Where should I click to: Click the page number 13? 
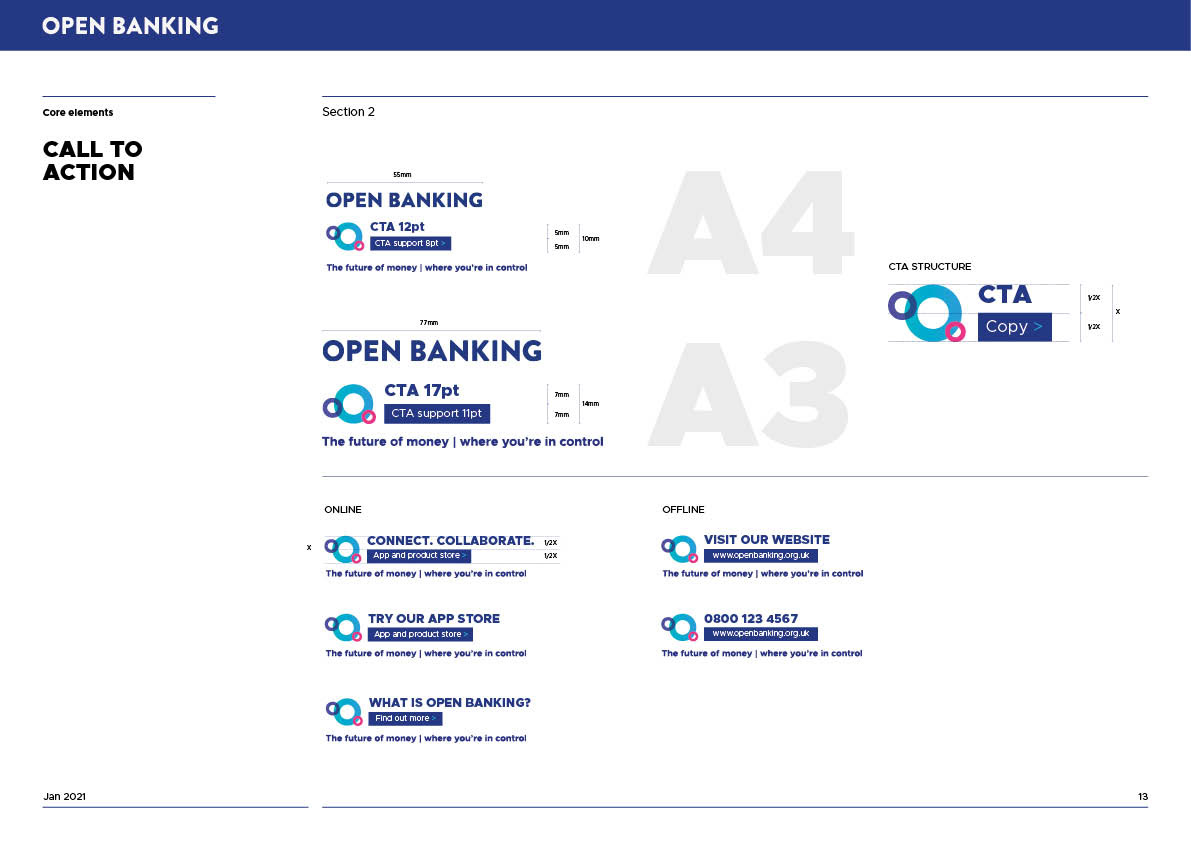pyautogui.click(x=1142, y=796)
